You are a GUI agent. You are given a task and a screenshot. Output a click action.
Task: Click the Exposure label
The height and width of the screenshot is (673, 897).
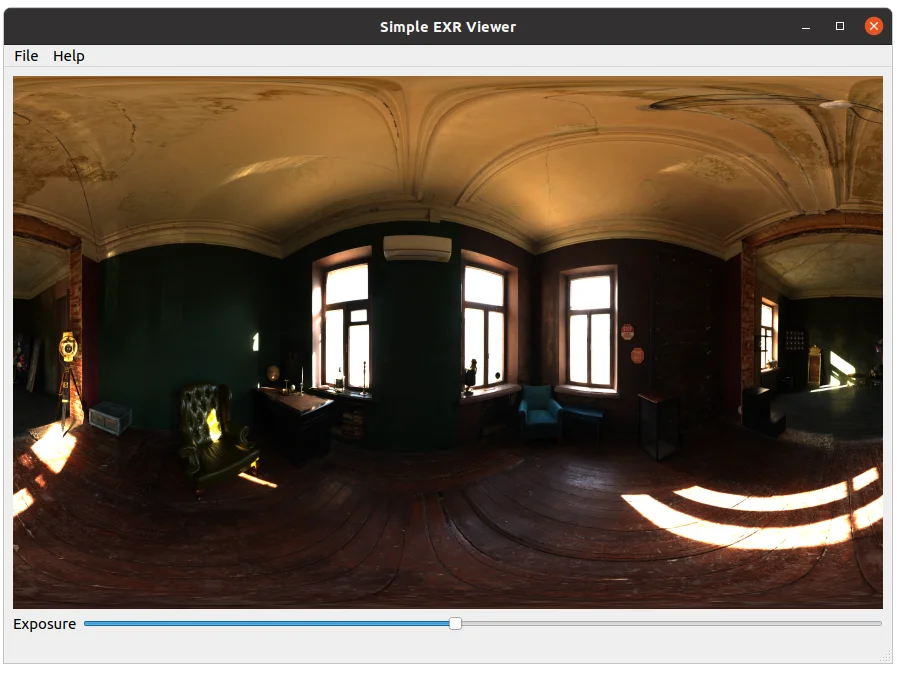44,624
